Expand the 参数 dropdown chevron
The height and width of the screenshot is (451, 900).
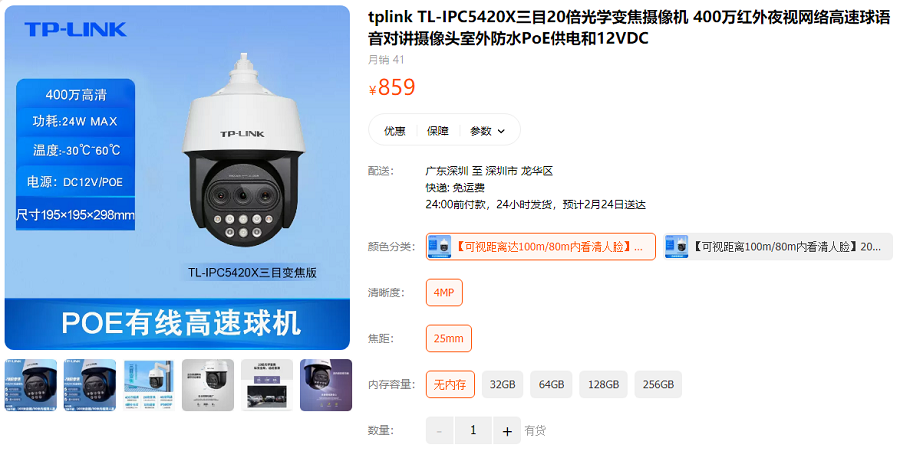coord(501,131)
